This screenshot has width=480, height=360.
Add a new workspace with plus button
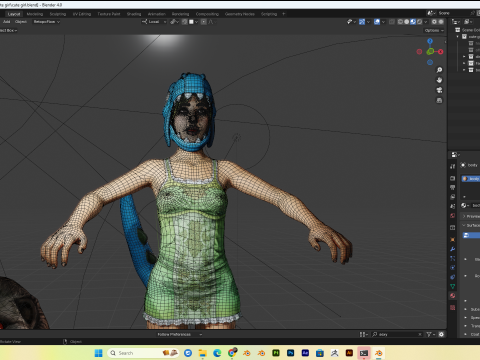[x=284, y=14]
